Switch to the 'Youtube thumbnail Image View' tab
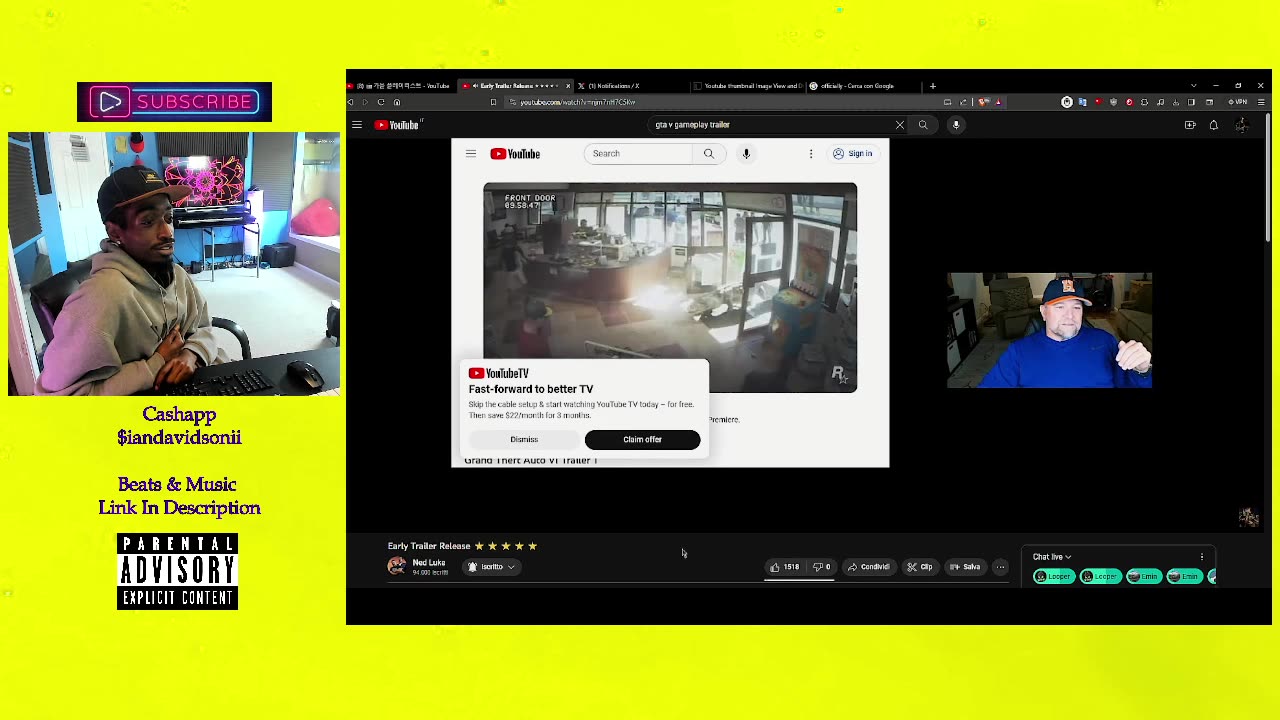Viewport: 1280px width, 720px height. (x=750, y=86)
